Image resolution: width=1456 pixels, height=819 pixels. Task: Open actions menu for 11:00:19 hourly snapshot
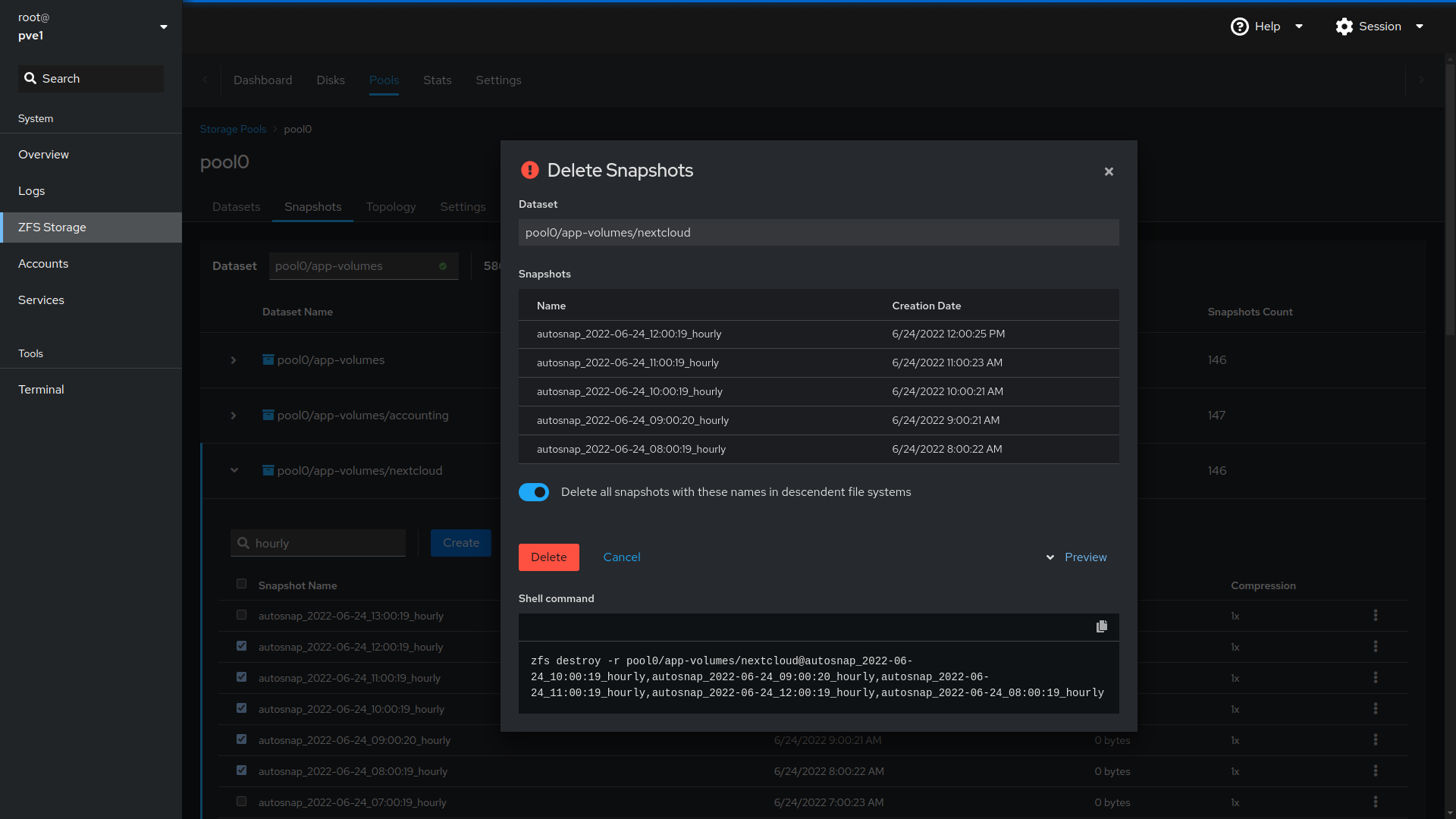click(1376, 677)
